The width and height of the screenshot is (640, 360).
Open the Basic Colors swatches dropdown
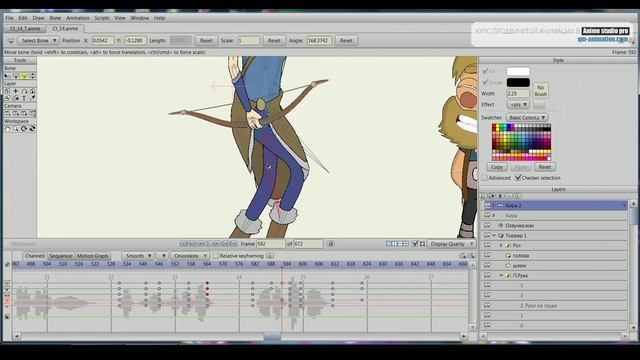coord(527,118)
